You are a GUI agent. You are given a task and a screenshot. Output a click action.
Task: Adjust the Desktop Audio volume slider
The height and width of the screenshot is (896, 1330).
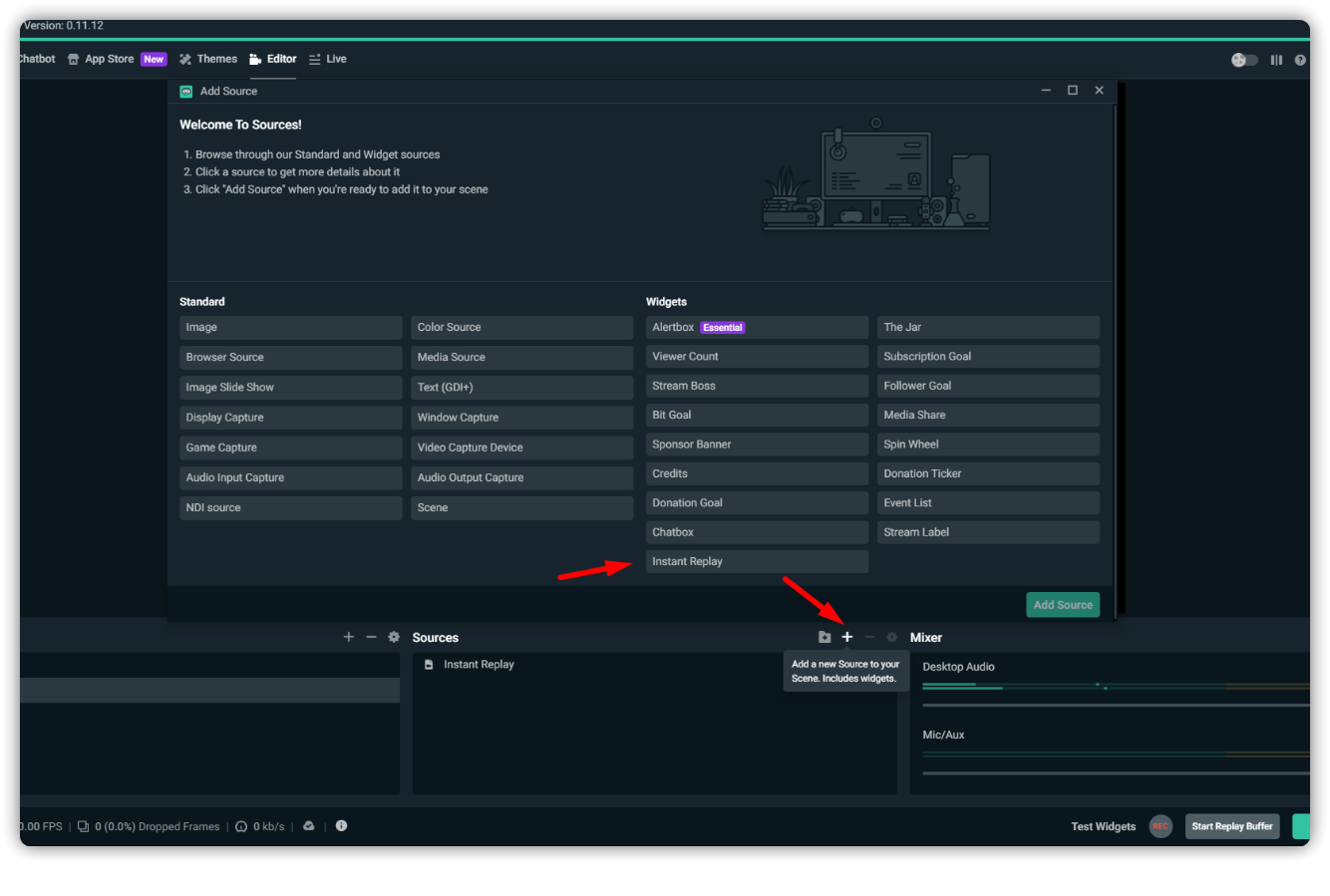pyautogui.click(x=1115, y=705)
